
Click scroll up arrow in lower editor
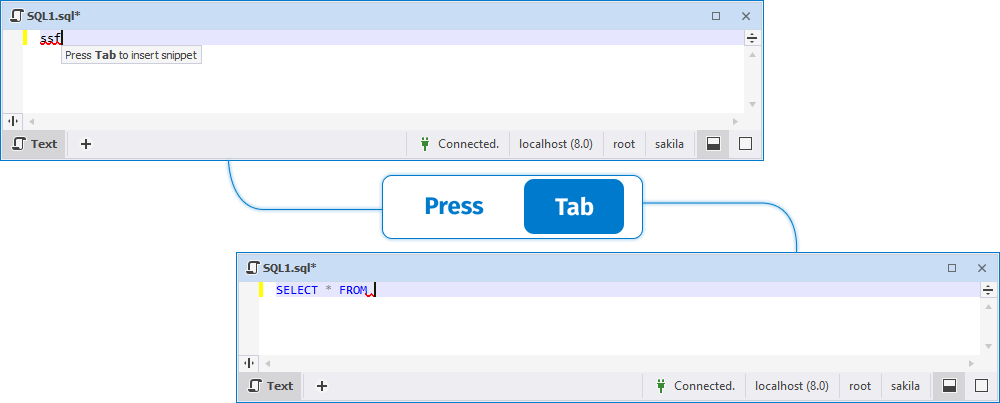click(x=989, y=307)
